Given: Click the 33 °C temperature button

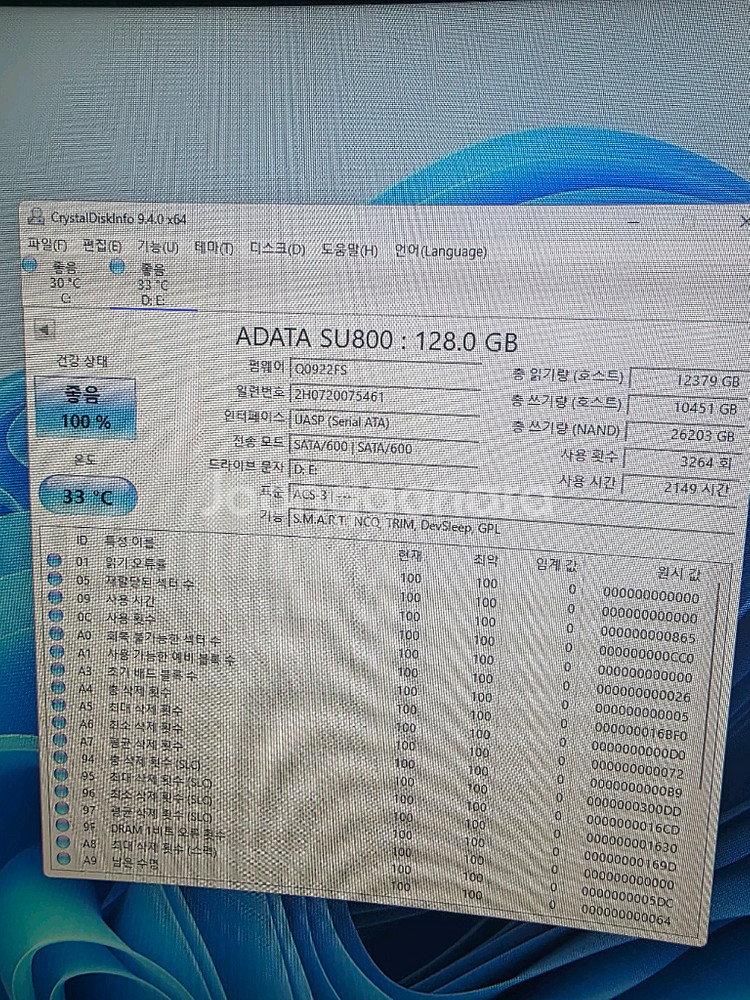Looking at the screenshot, I should pos(88,496).
